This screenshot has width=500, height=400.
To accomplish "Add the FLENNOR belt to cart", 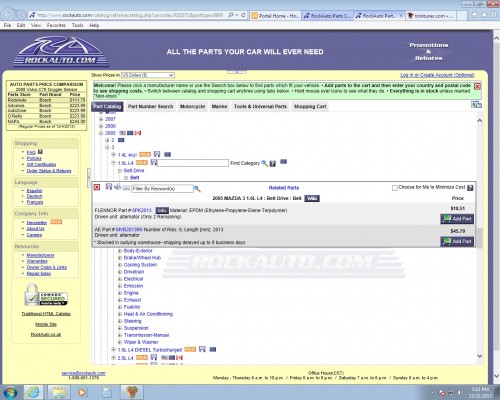I will coord(457,219).
